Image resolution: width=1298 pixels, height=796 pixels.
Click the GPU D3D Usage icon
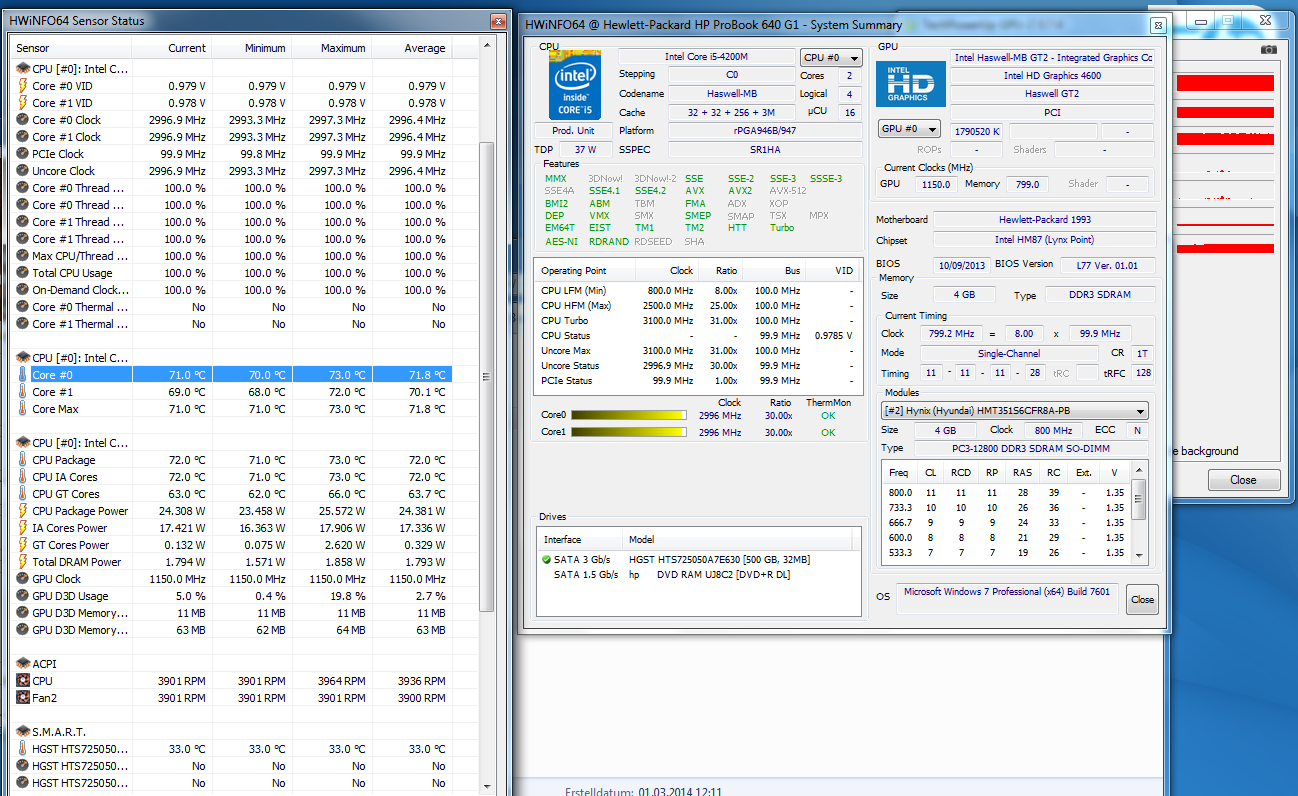click(23, 596)
